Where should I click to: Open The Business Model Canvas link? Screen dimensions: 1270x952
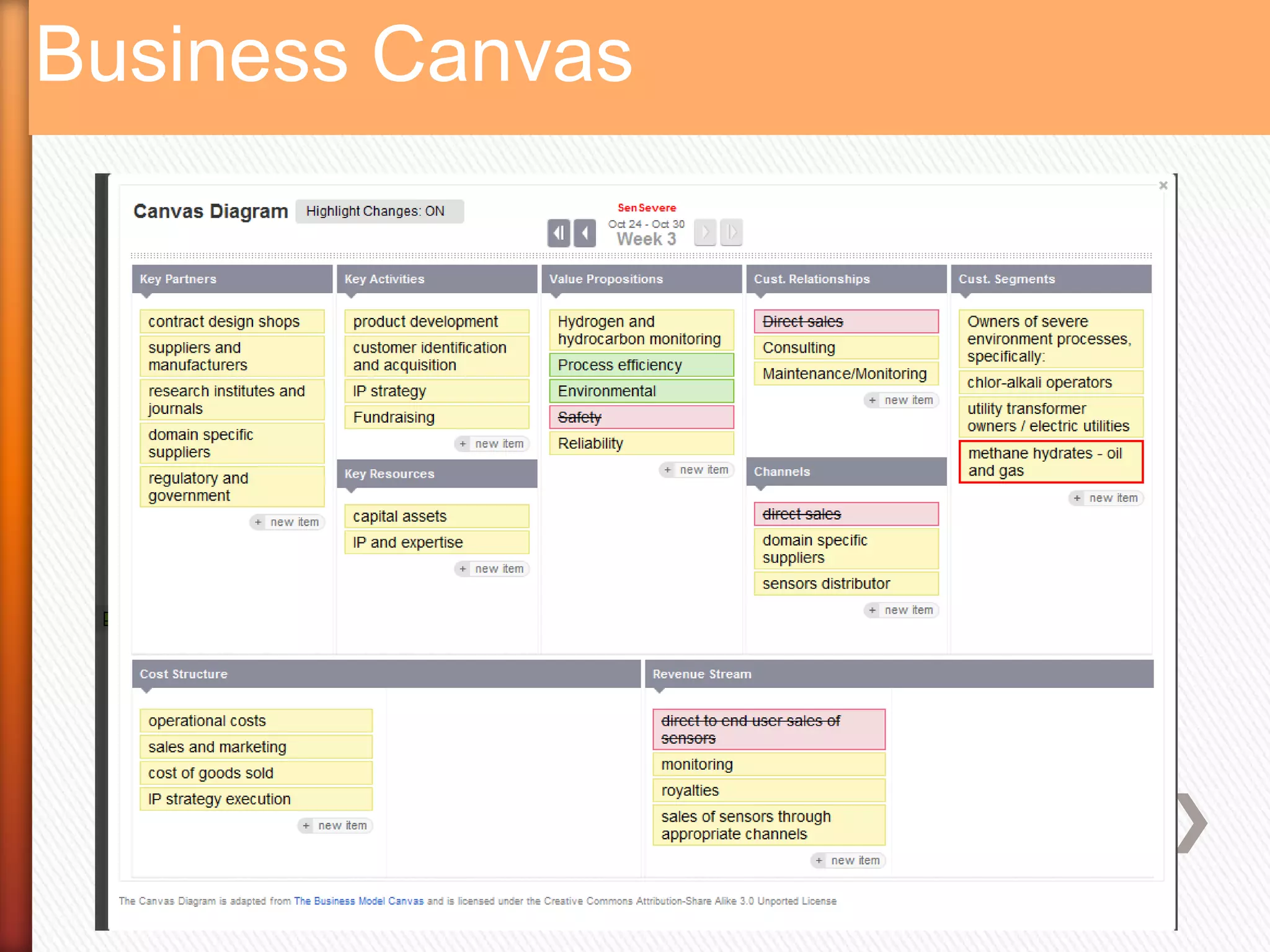[359, 901]
